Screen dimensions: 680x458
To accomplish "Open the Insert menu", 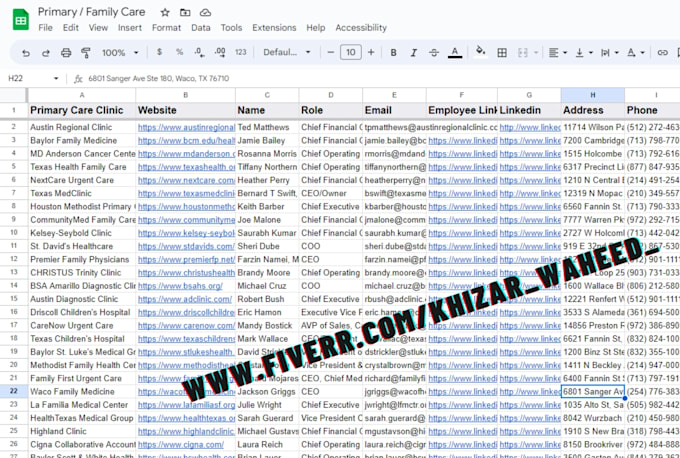I will pyautogui.click(x=130, y=28).
